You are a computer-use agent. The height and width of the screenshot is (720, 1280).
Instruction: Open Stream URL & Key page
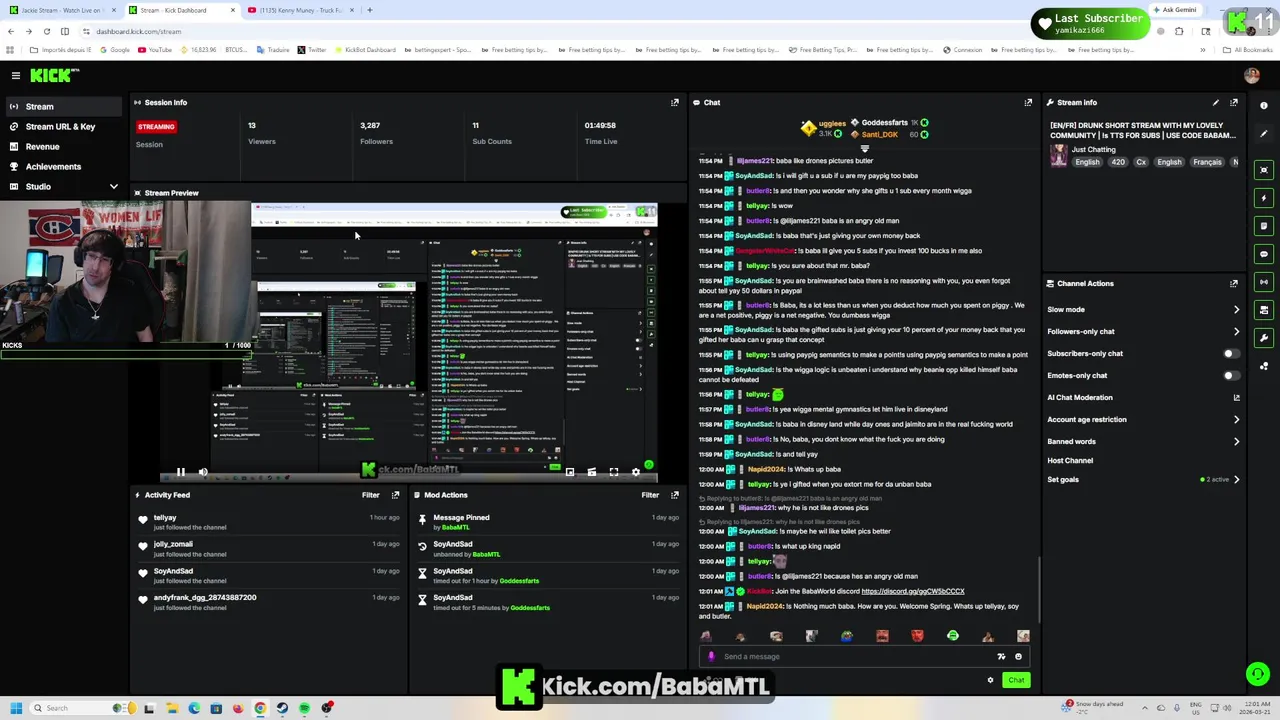coord(62,126)
